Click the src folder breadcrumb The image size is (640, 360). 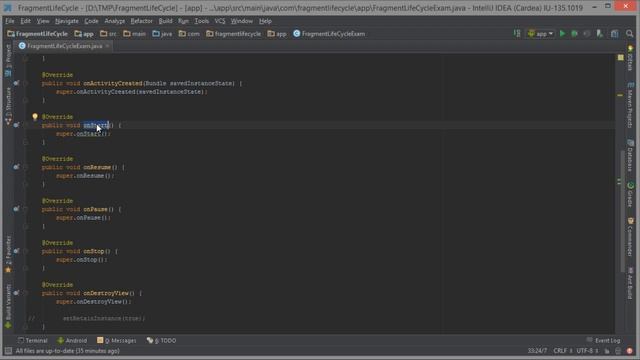pyautogui.click(x=108, y=34)
